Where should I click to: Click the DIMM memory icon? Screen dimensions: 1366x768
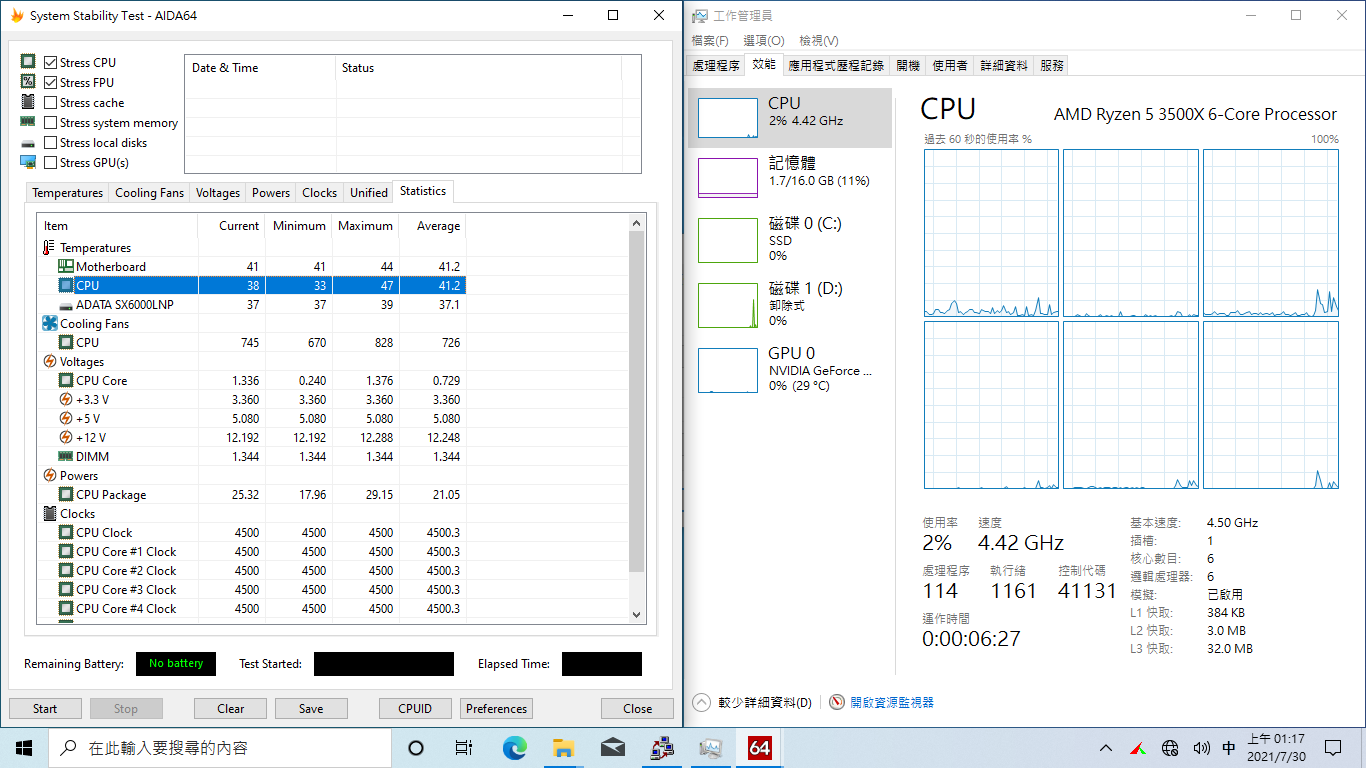(x=66, y=457)
